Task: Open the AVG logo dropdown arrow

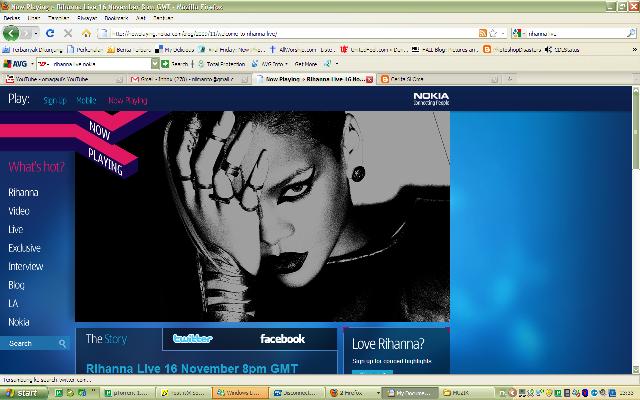Action: coord(32,64)
